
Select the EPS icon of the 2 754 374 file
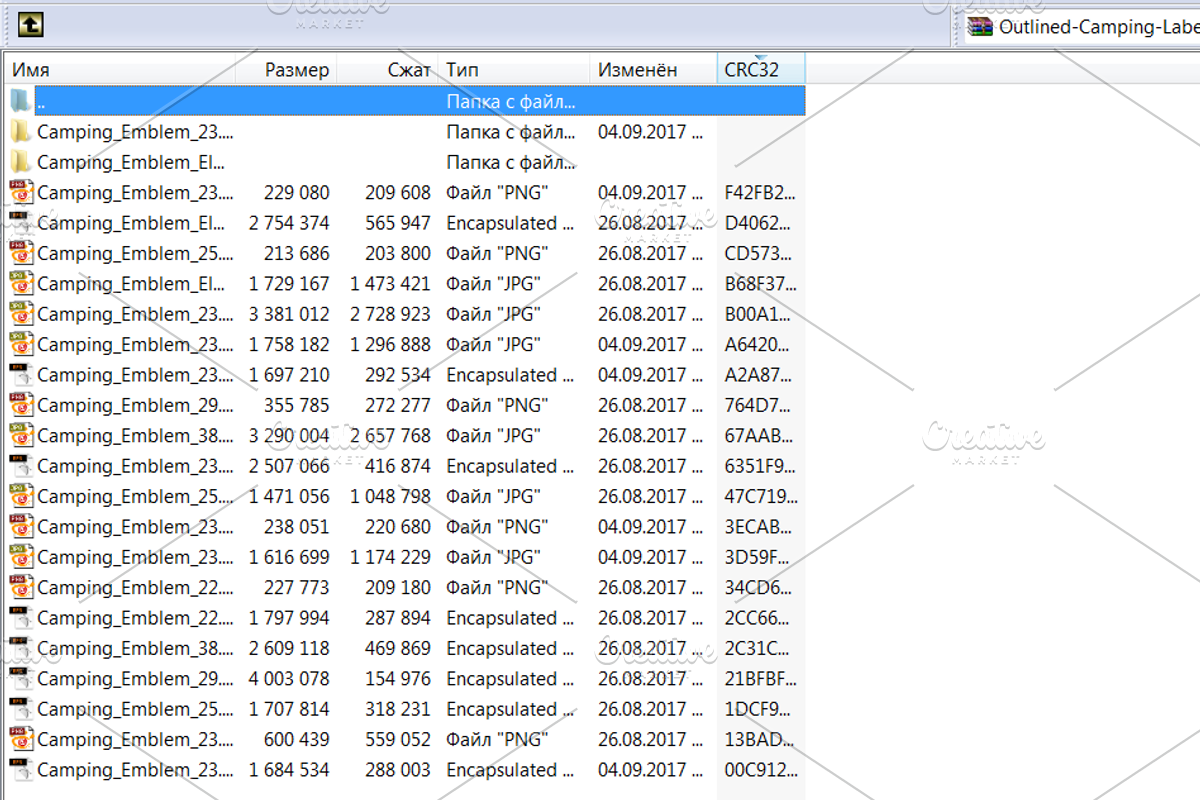coord(20,223)
